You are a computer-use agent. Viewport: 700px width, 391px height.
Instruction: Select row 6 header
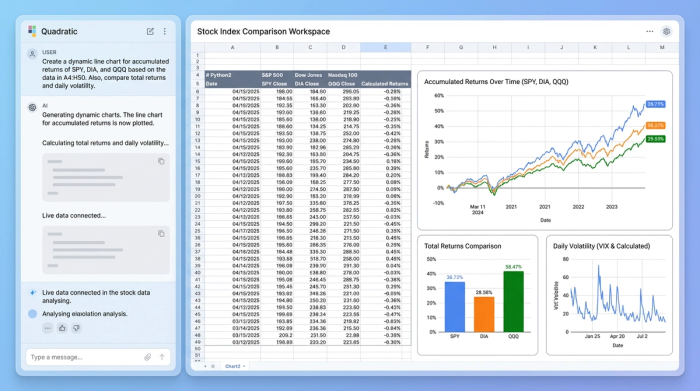click(197, 92)
